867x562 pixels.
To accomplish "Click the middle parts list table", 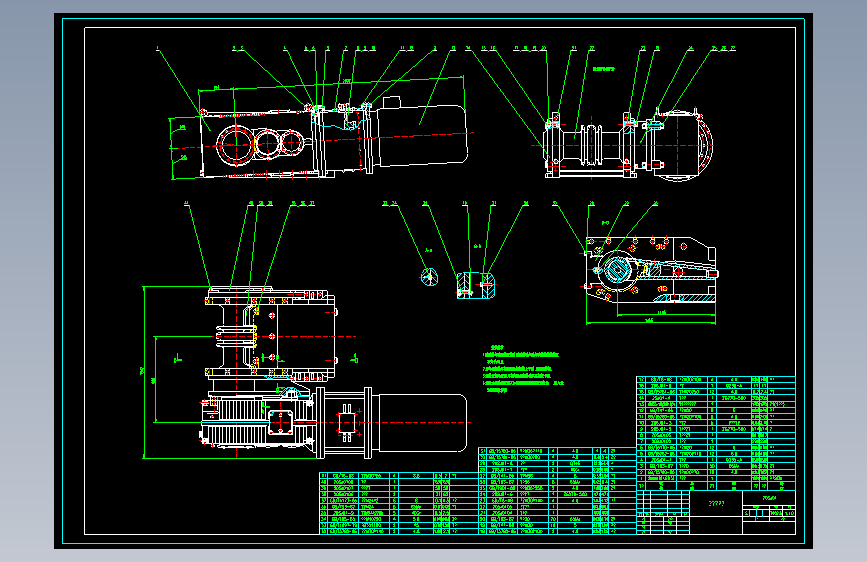I will point(557,491).
